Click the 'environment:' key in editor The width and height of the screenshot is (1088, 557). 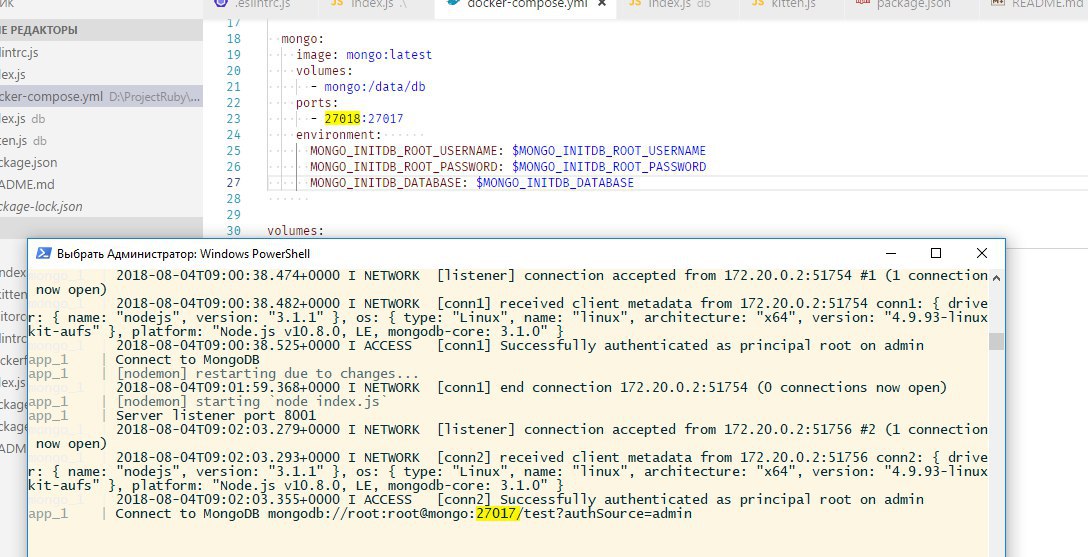coord(339,135)
